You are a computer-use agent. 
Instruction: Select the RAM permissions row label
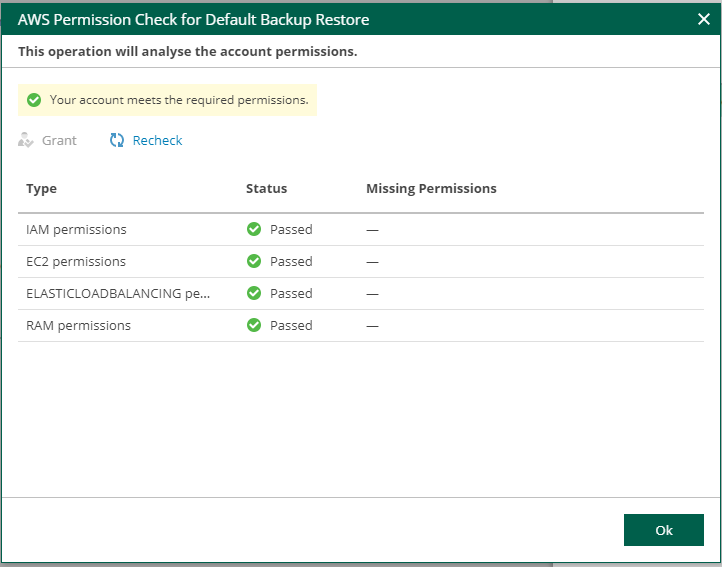(78, 326)
